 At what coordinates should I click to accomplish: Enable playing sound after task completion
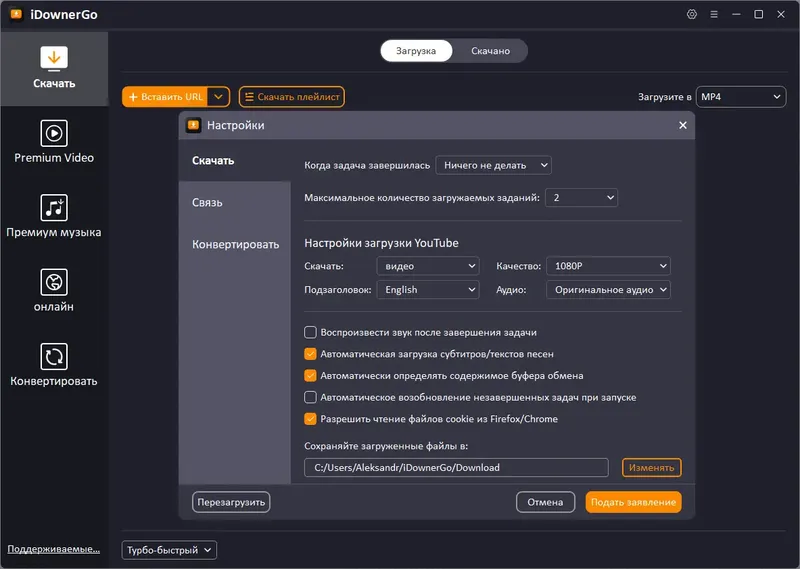point(311,332)
